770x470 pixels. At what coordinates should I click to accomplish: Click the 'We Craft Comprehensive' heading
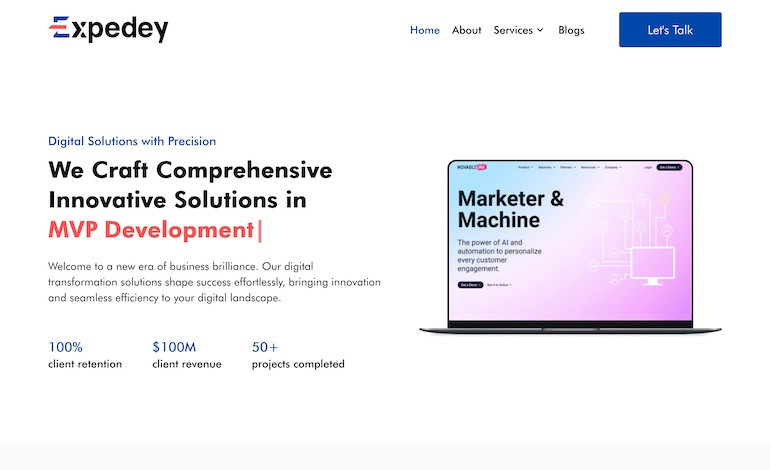click(190, 169)
